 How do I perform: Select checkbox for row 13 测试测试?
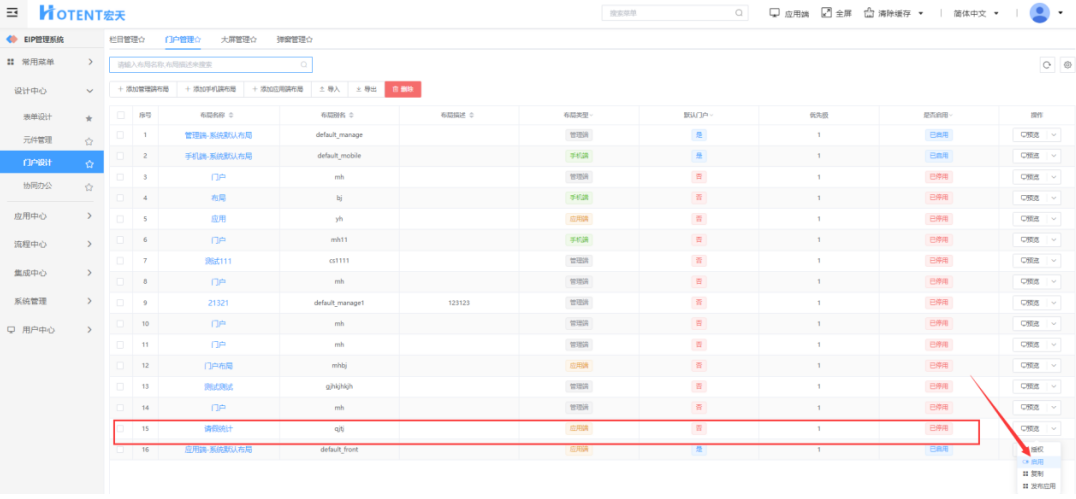[121, 386]
